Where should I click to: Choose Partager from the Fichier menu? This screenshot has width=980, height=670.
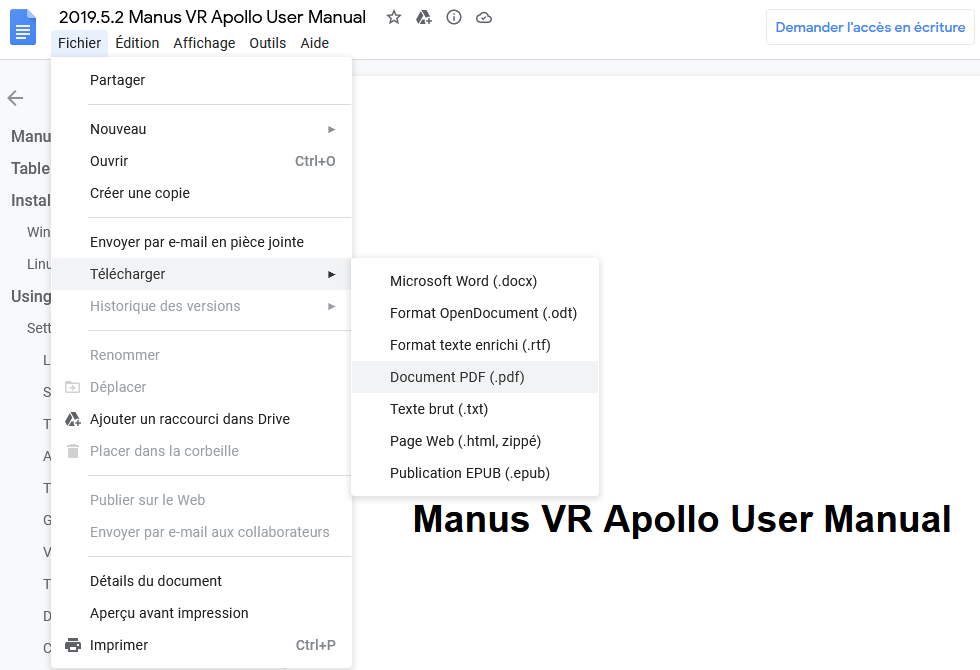point(117,80)
